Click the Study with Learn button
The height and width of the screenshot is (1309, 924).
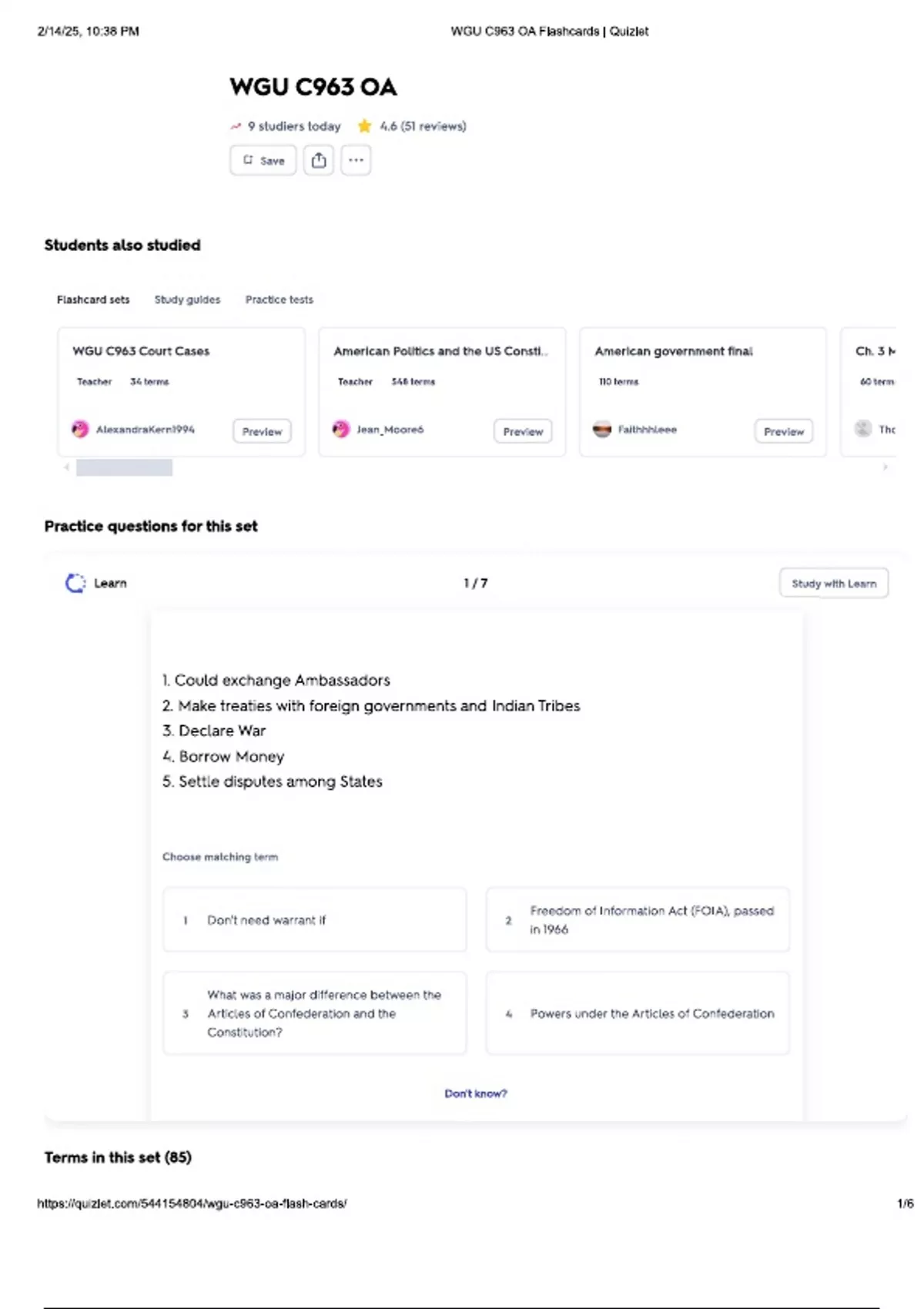[834, 584]
